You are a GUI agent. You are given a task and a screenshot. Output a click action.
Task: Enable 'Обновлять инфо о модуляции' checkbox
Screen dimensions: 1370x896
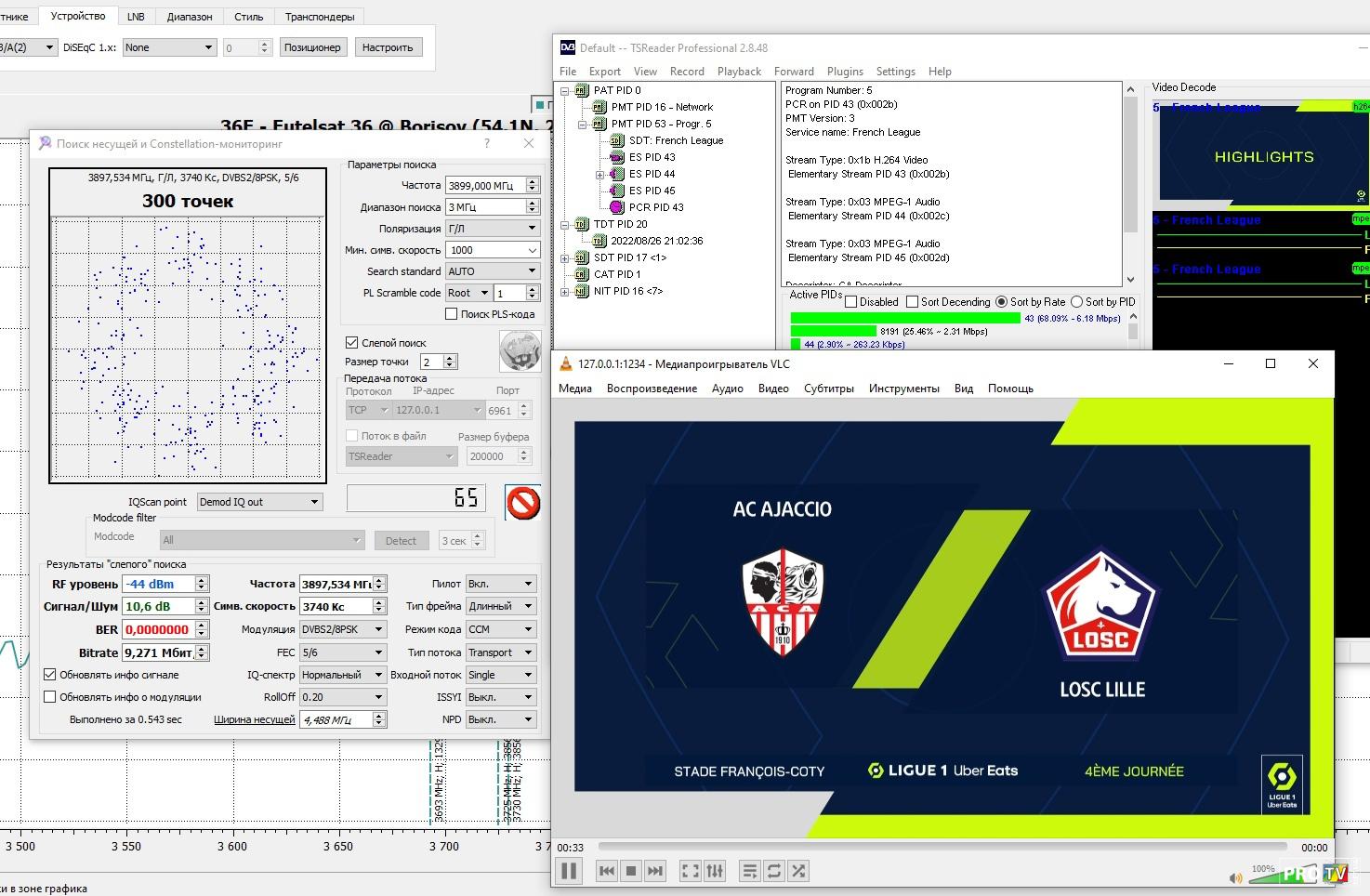[50, 697]
